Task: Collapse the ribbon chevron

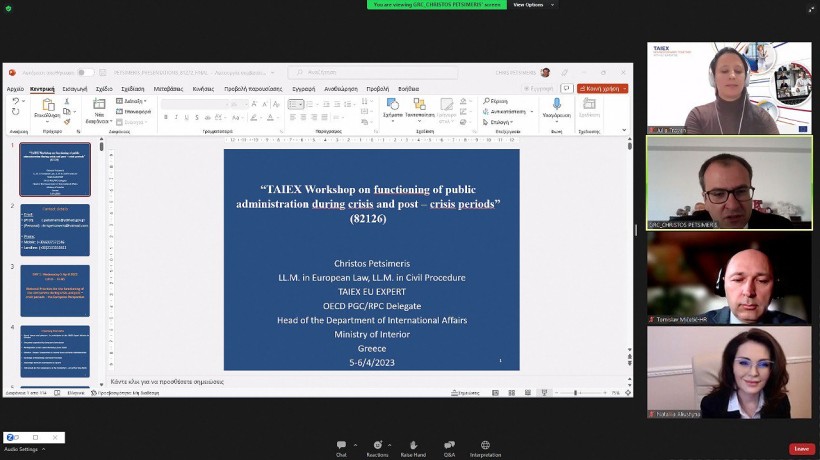Action: 624,130
